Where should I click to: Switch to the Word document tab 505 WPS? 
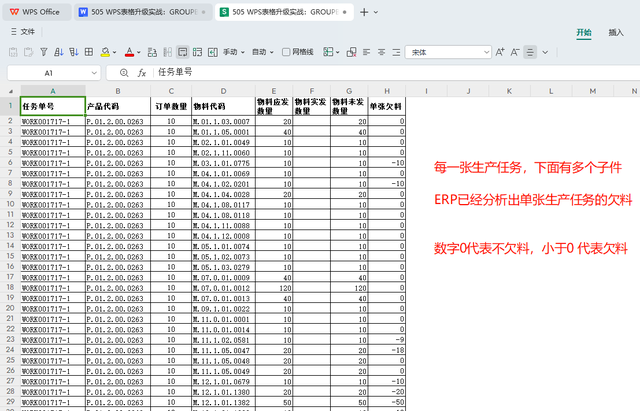click(x=143, y=12)
